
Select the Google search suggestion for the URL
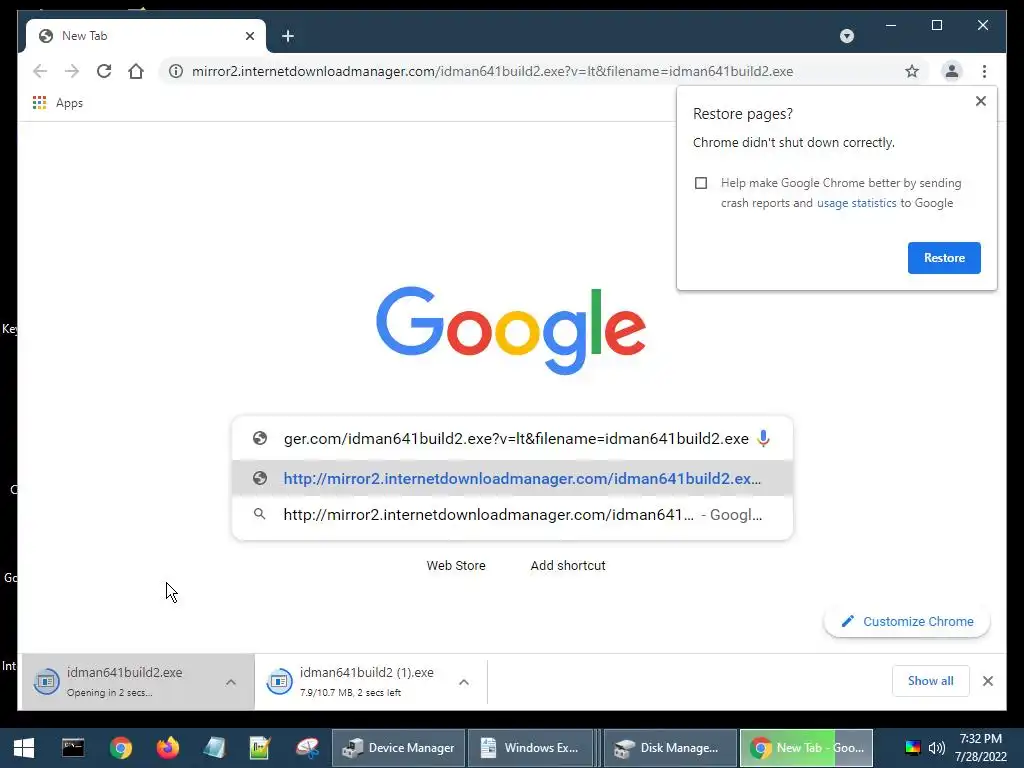point(512,515)
